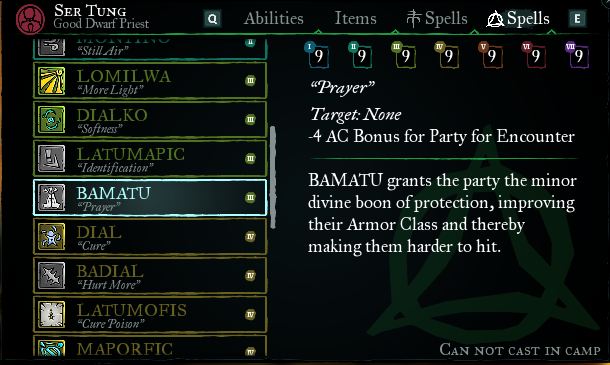Select the Still Air spell entry
Image resolution: width=610 pixels, height=365 pixels.
tap(150, 49)
